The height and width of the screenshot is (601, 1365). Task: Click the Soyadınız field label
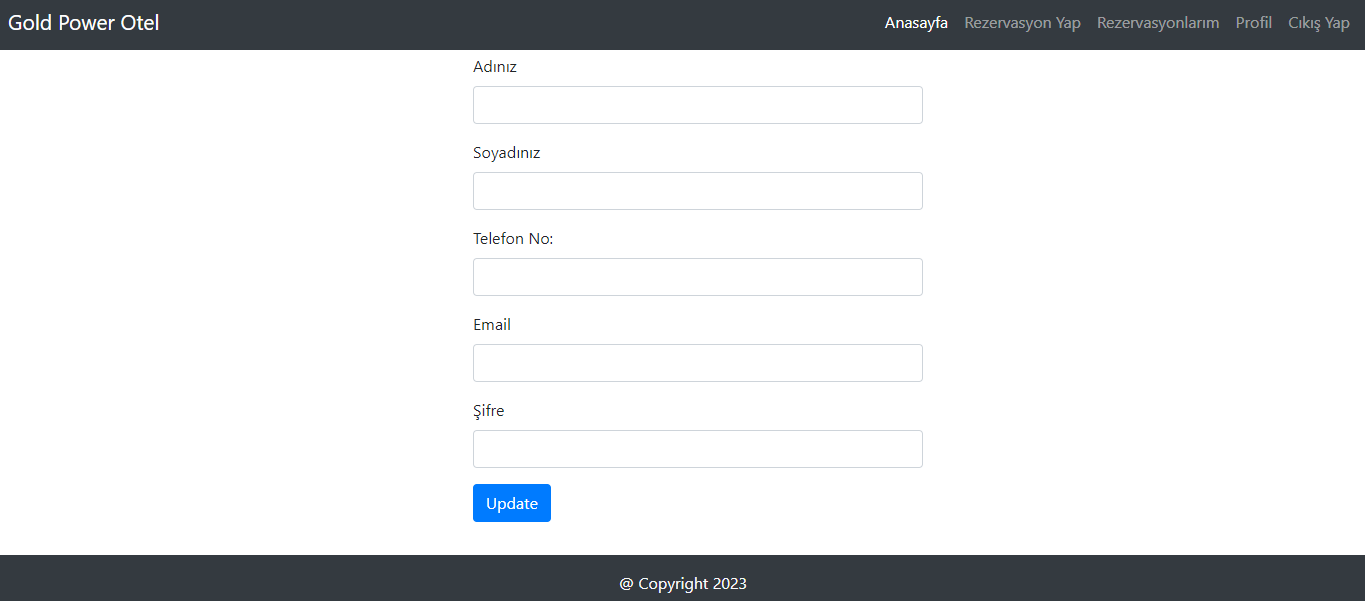pos(506,152)
